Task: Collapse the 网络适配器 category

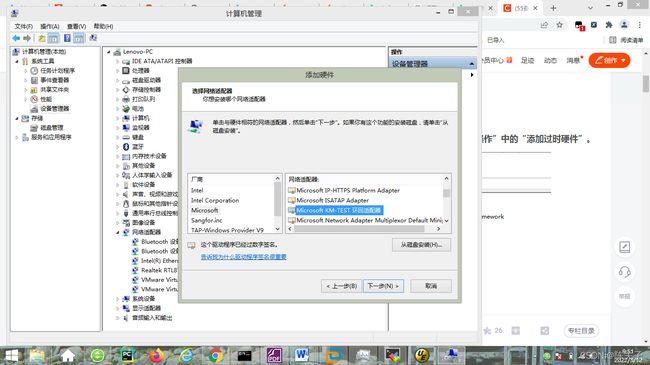Action: (118, 232)
